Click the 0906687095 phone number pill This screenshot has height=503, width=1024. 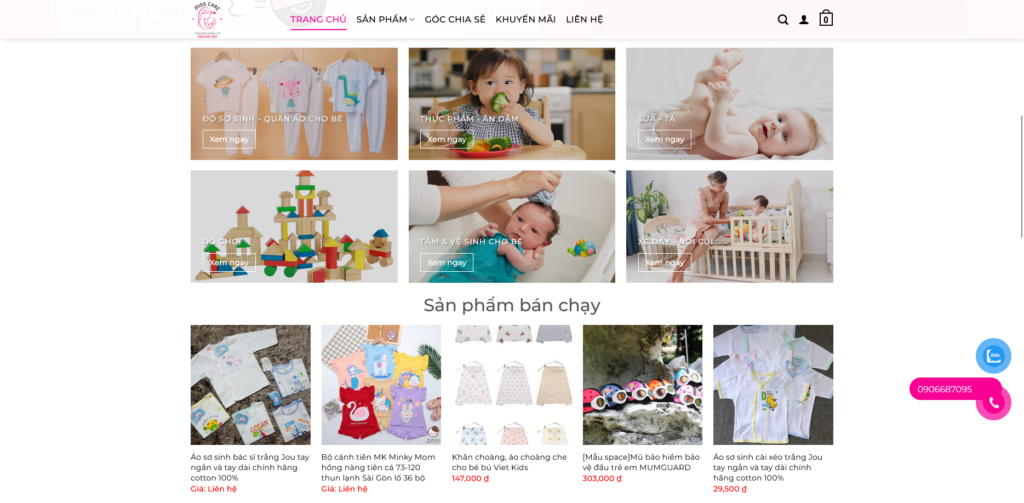[945, 389]
